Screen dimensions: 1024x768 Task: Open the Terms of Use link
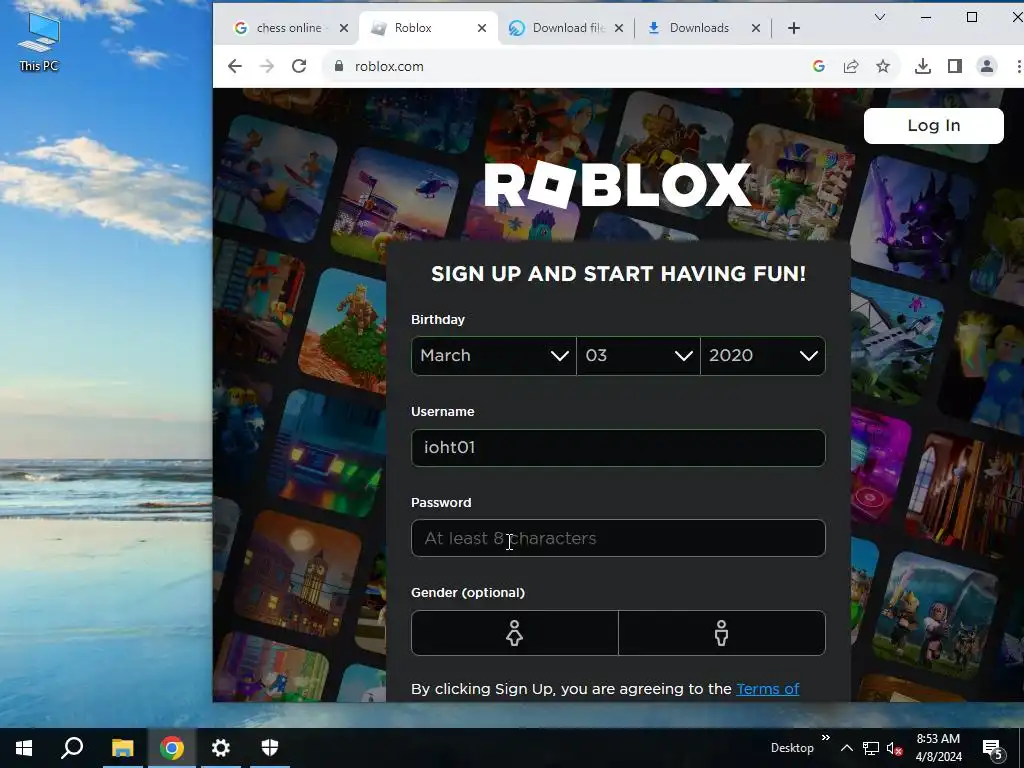click(x=767, y=689)
